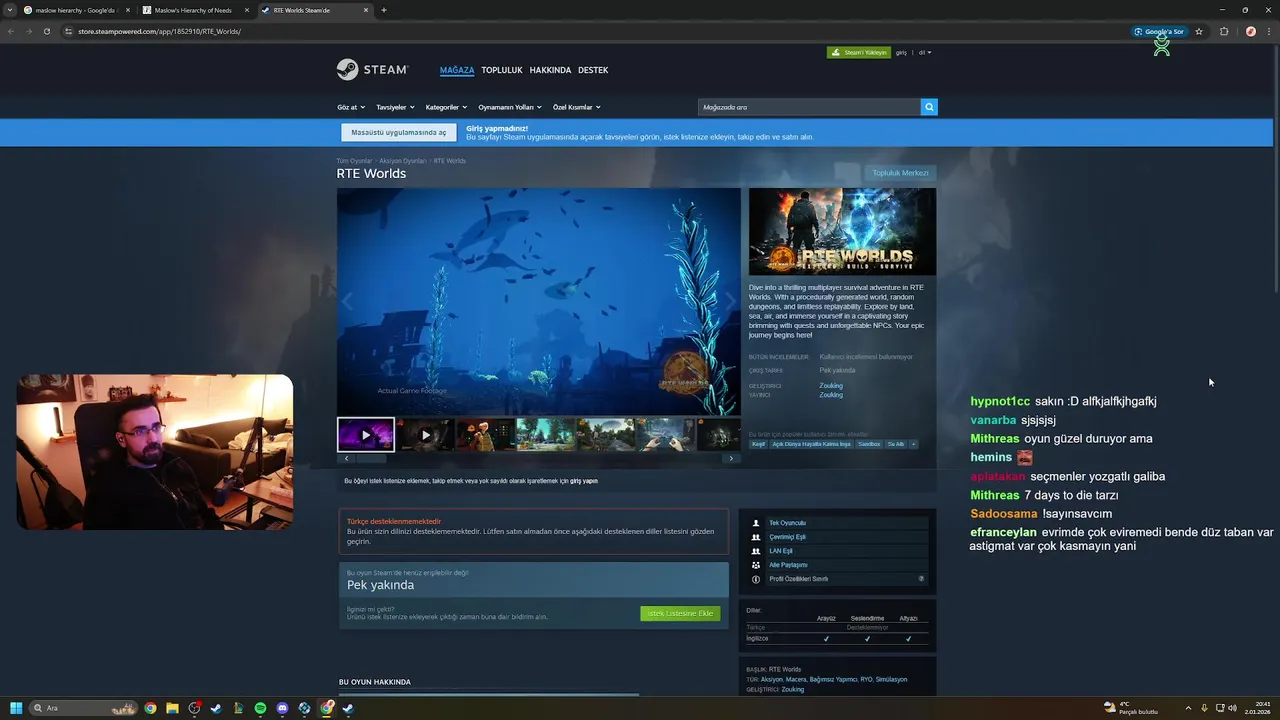This screenshot has width=1280, height=720.
Task: Open the Chrome profile avatar
Action: [1250, 31]
